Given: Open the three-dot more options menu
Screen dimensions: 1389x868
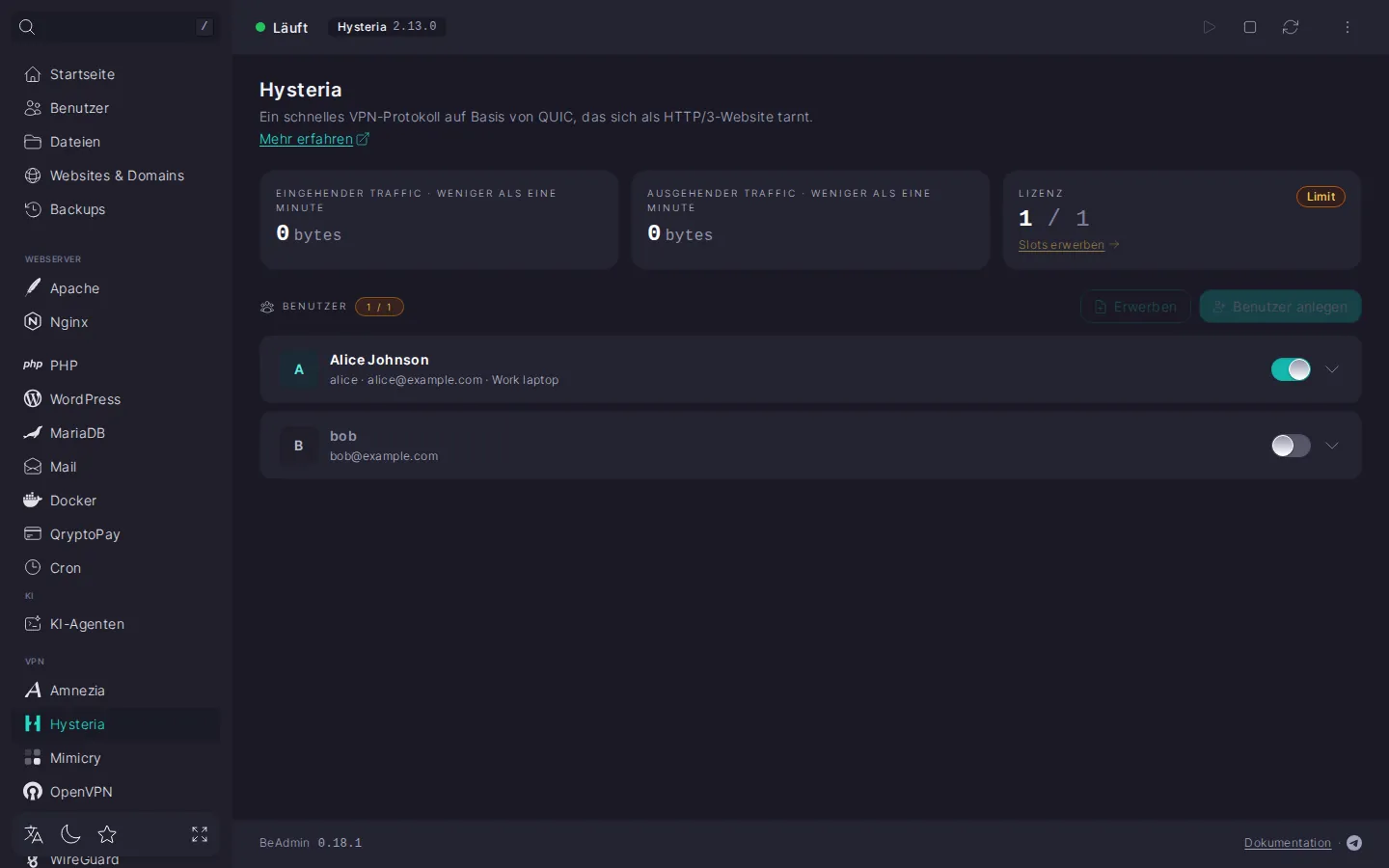Looking at the screenshot, I should [1348, 27].
